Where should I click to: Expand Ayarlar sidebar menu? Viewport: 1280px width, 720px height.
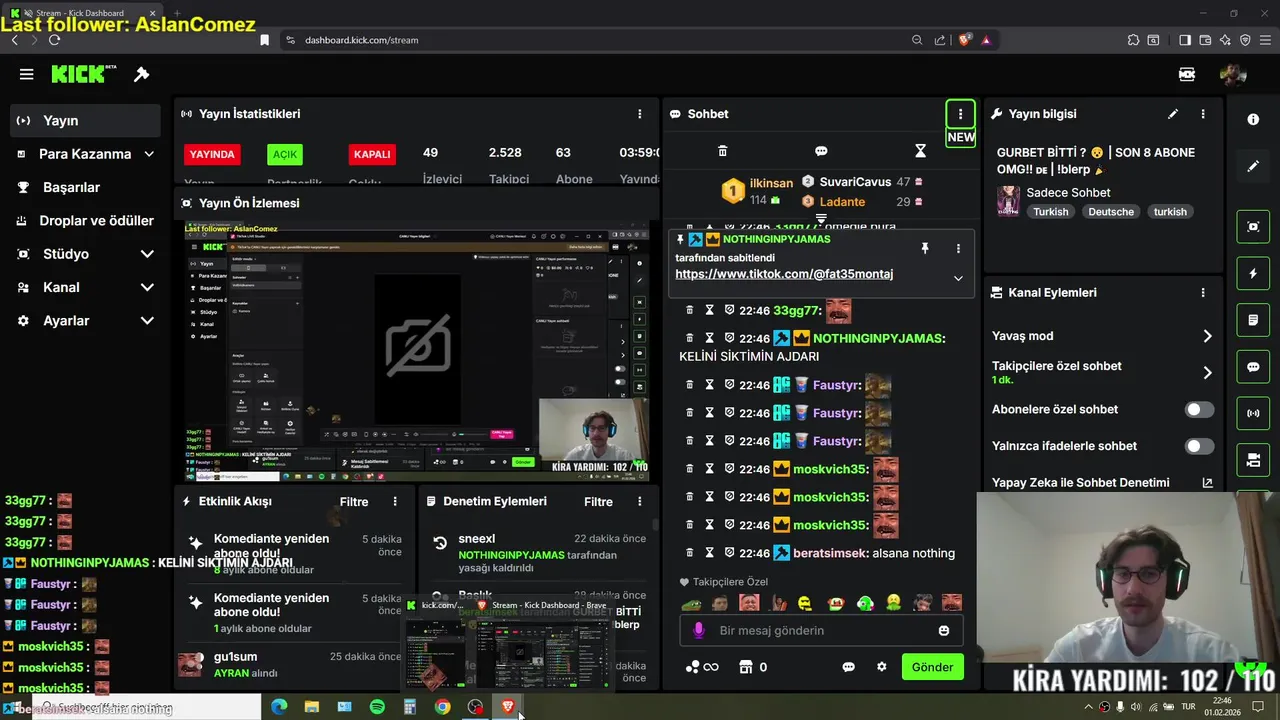point(147,321)
